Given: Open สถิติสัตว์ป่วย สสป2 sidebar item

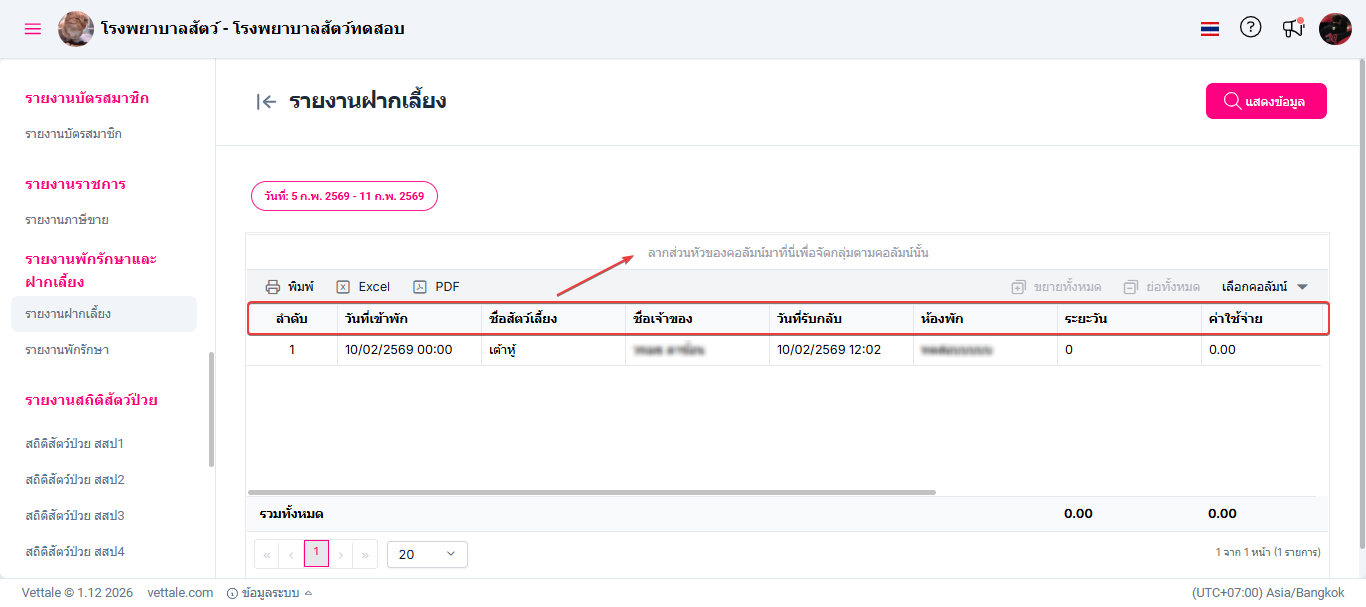Looking at the screenshot, I should [x=75, y=480].
